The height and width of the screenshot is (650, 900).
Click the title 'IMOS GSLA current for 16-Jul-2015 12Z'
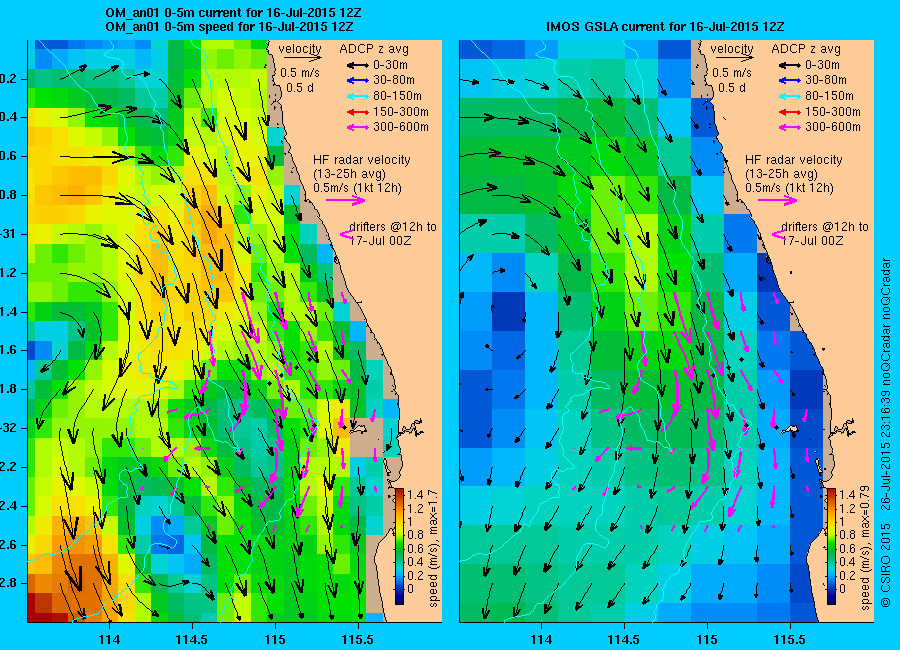pyautogui.click(x=665, y=27)
